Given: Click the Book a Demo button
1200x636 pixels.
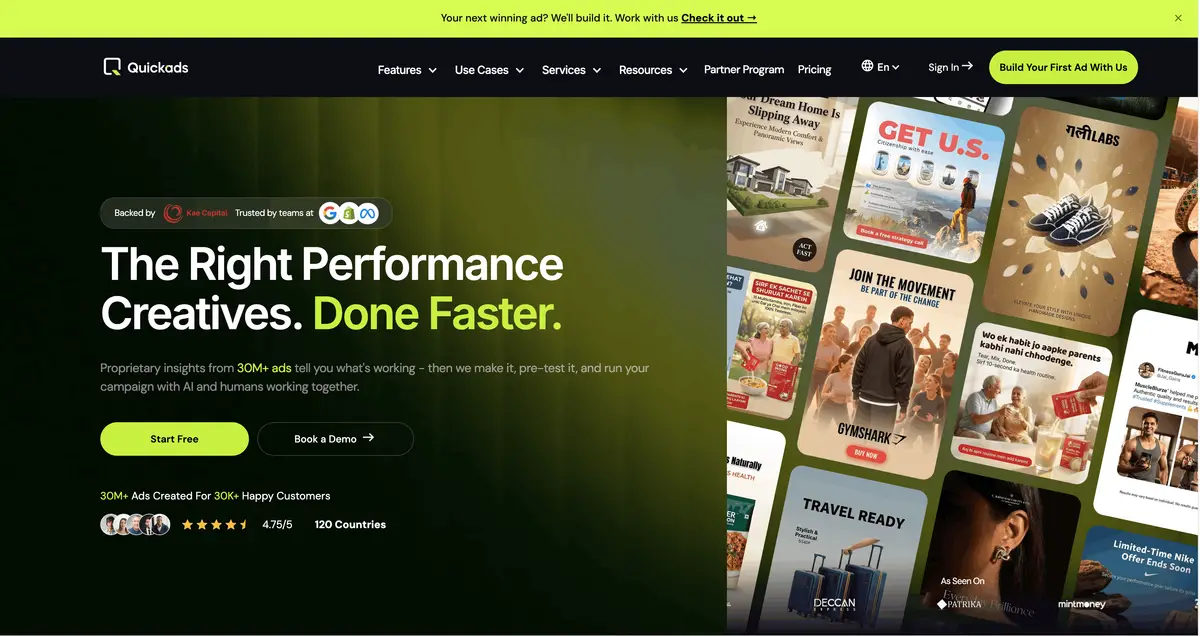Looking at the screenshot, I should tap(335, 439).
